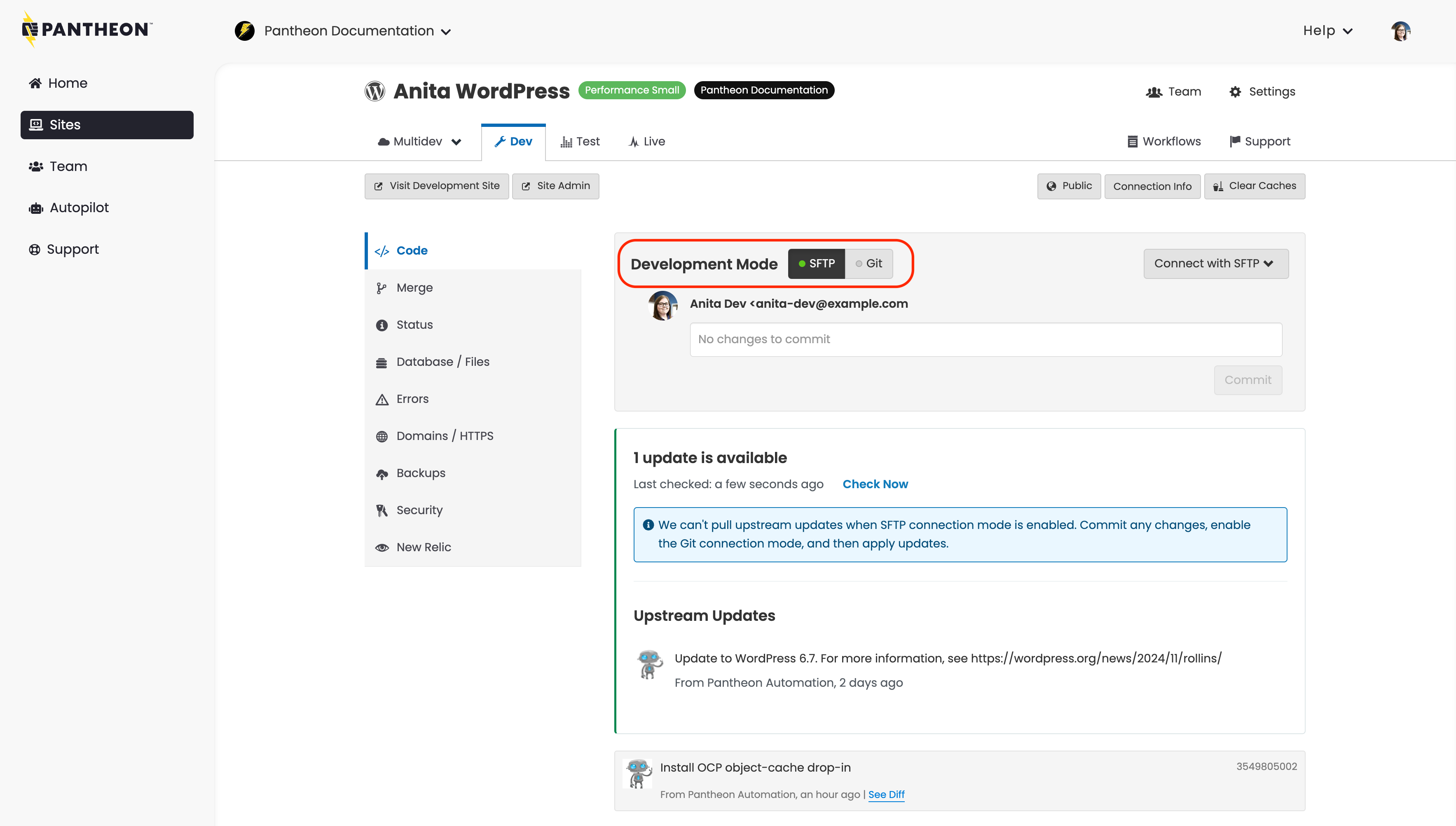The image size is (1456, 826).
Task: Click the Workflows list icon
Action: tap(1132, 142)
